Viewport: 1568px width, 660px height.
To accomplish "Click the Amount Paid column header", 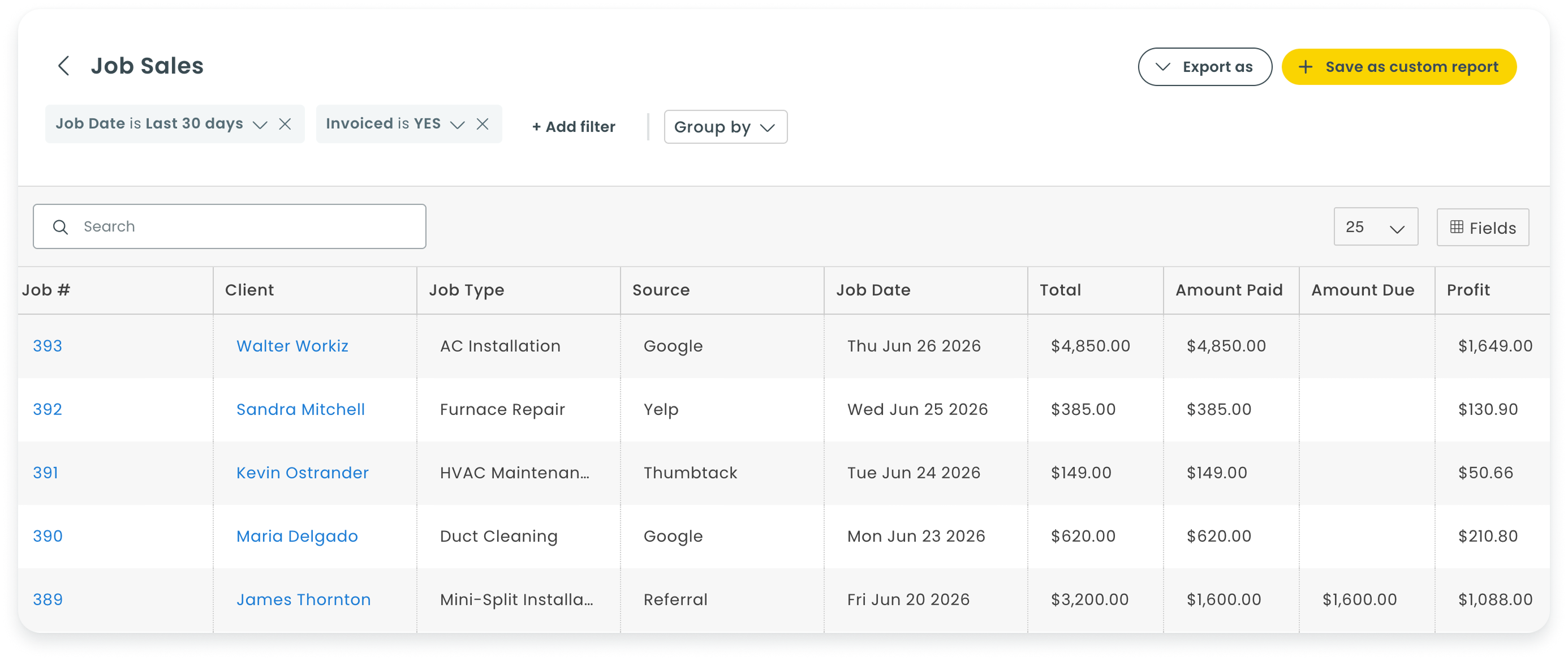I will (x=1231, y=290).
